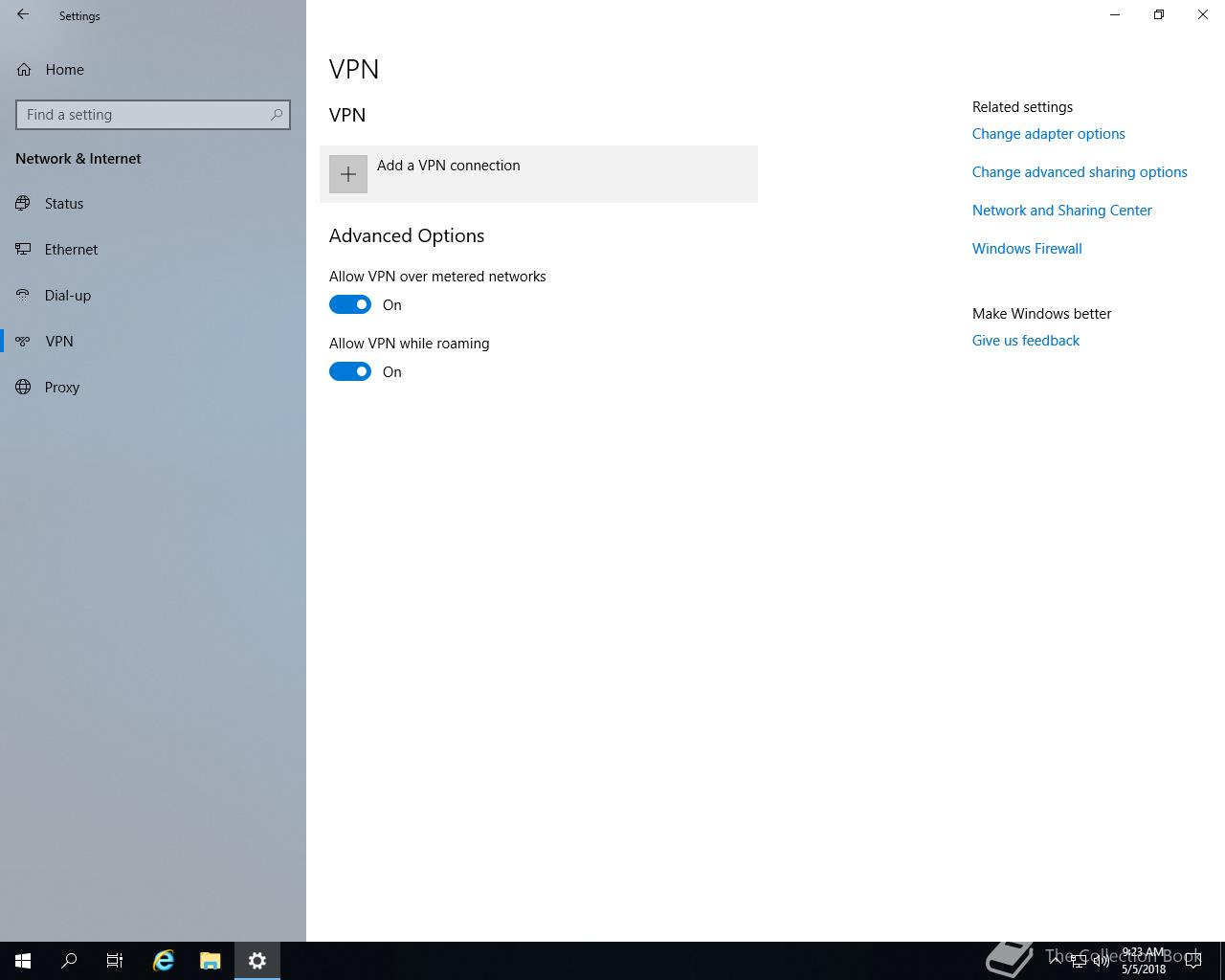The height and width of the screenshot is (980, 1225).
Task: Click the Proxy globe icon
Action: (23, 388)
